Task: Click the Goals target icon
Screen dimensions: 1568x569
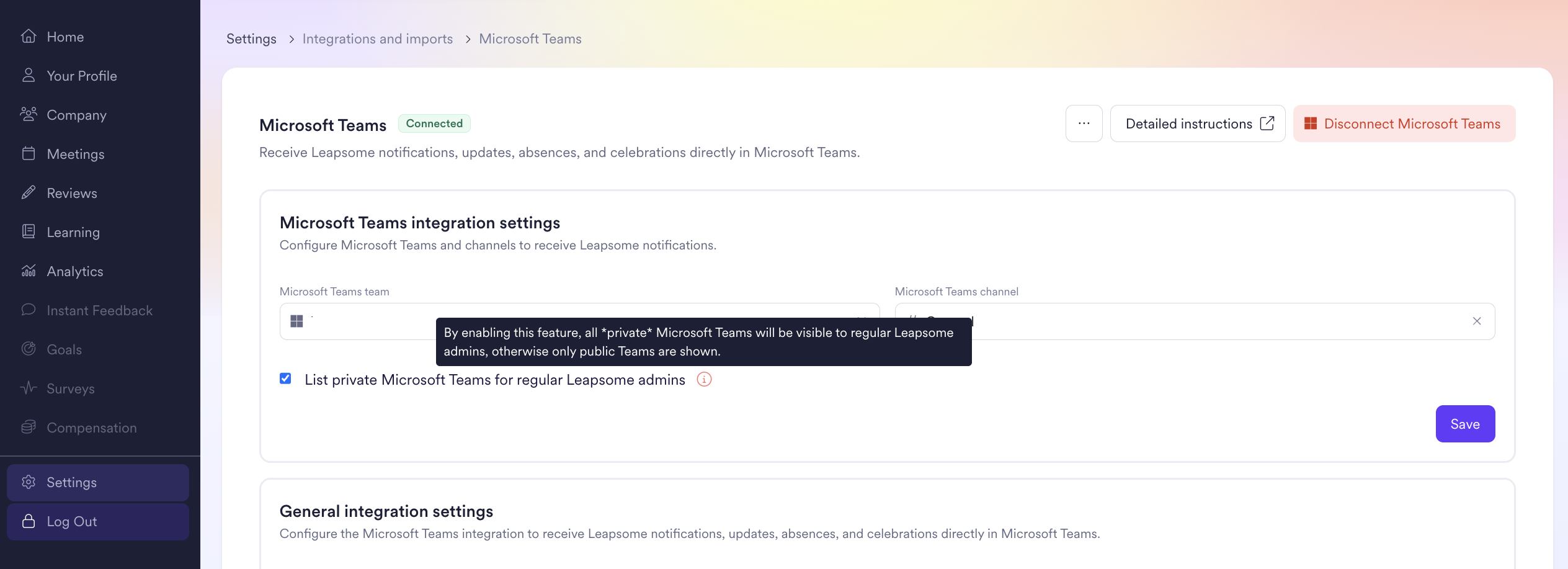Action: pyautogui.click(x=29, y=349)
